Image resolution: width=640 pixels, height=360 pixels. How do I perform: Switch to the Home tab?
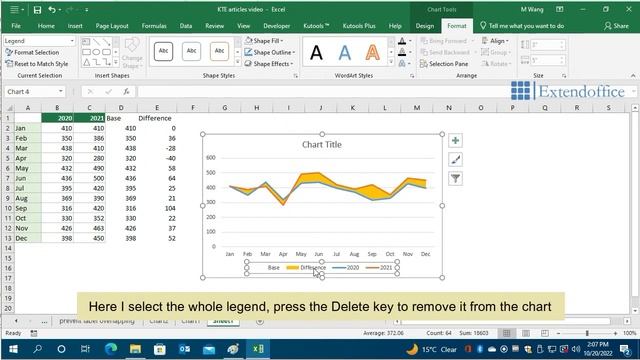(46, 26)
